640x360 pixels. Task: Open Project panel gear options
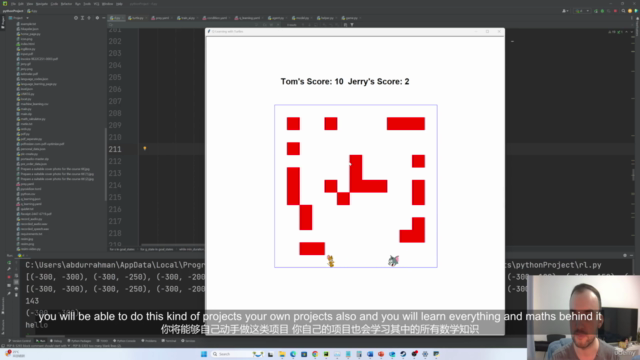coord(97,18)
